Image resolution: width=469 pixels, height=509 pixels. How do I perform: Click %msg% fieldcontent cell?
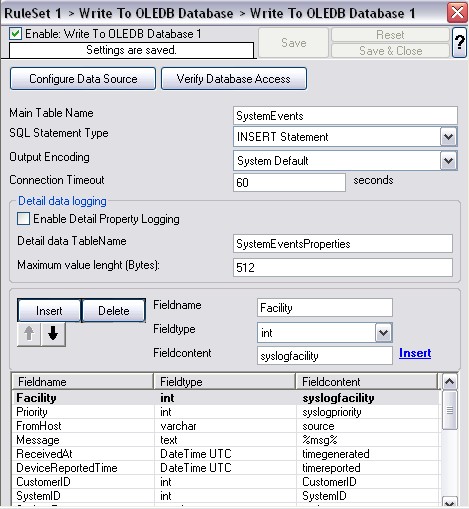[368, 440]
